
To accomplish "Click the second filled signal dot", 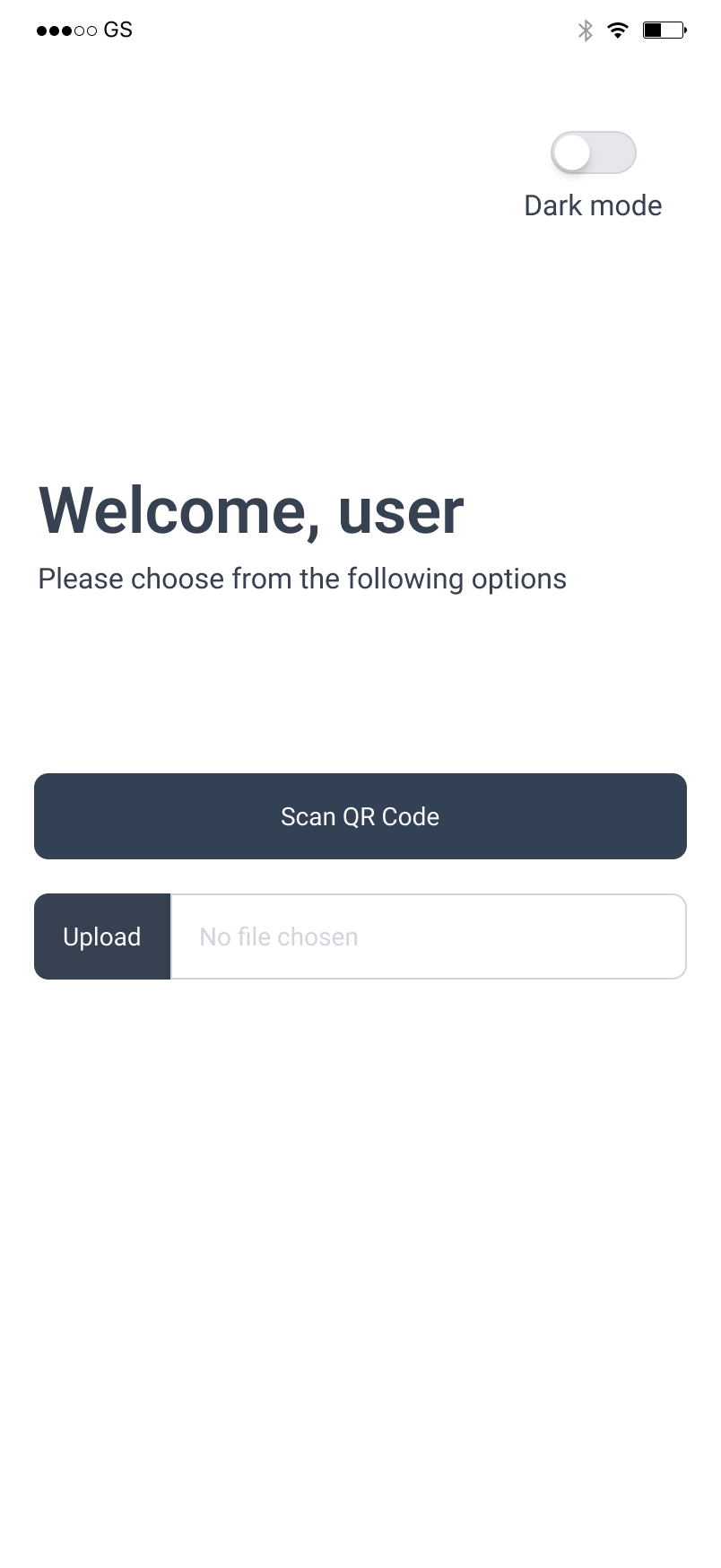I will (x=55, y=31).
